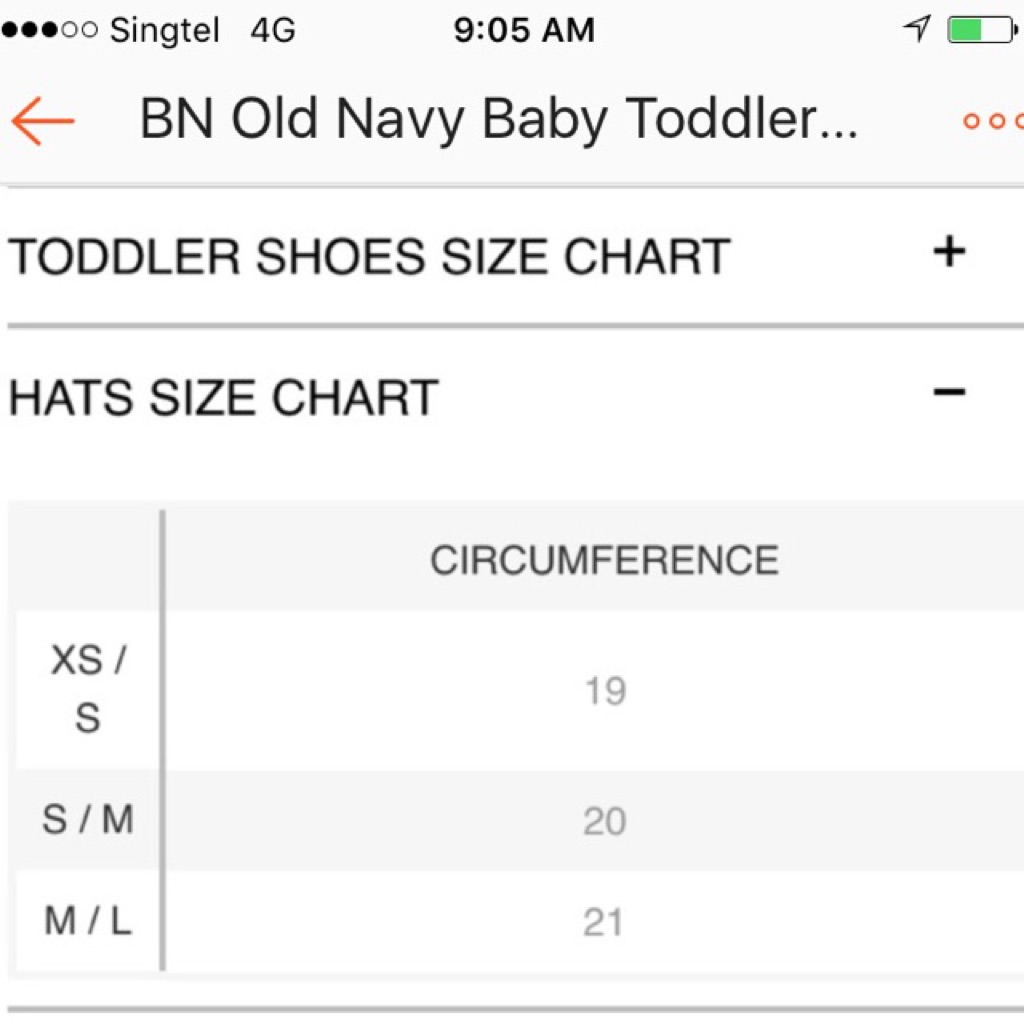Screen dimensions: 1024x1024
Task: Select circumference value 20
Action: pyautogui.click(x=605, y=821)
